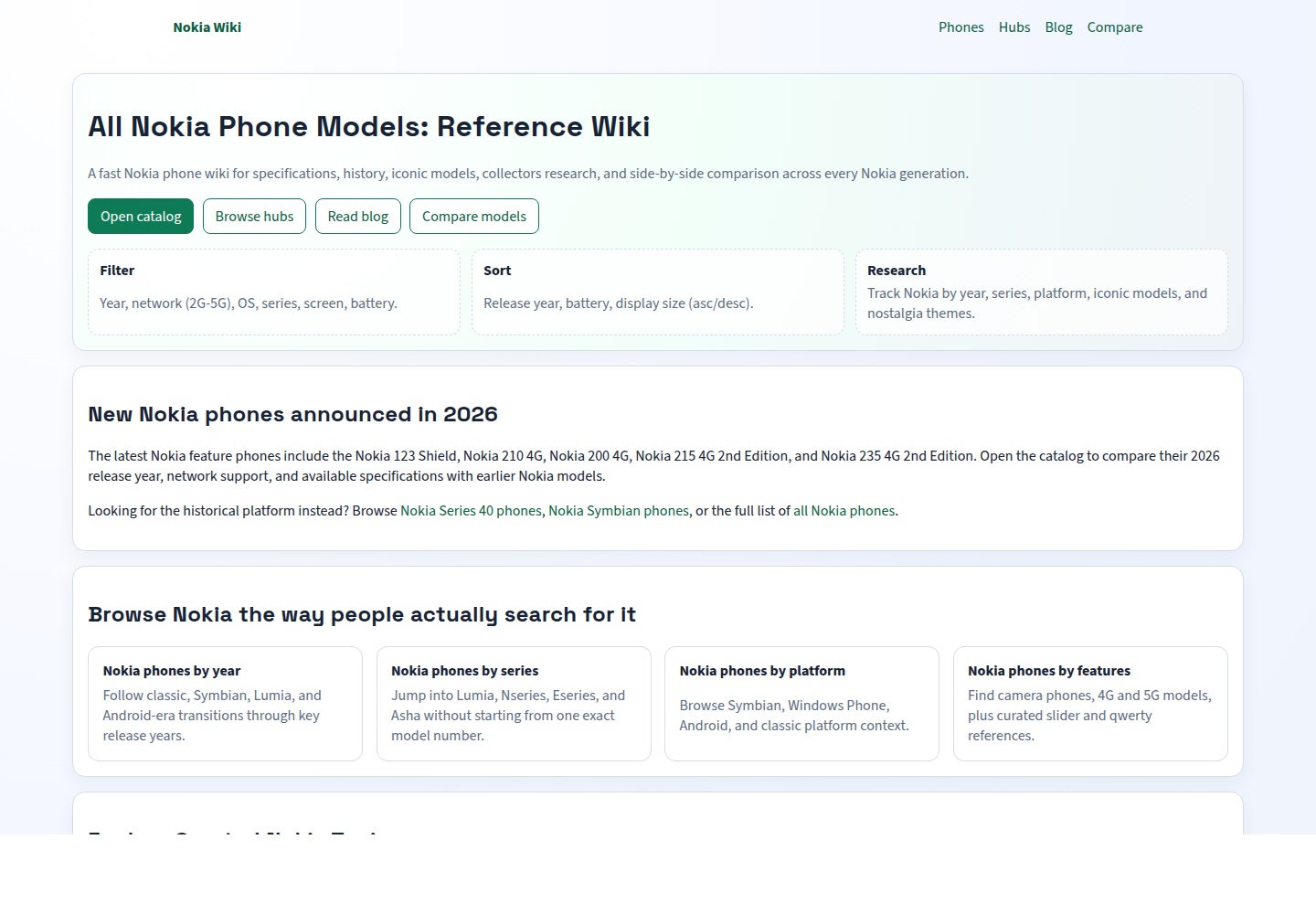Image resolution: width=1316 pixels, height=914 pixels.
Task: Open the Nokia phones by features card
Action: (x=1090, y=704)
